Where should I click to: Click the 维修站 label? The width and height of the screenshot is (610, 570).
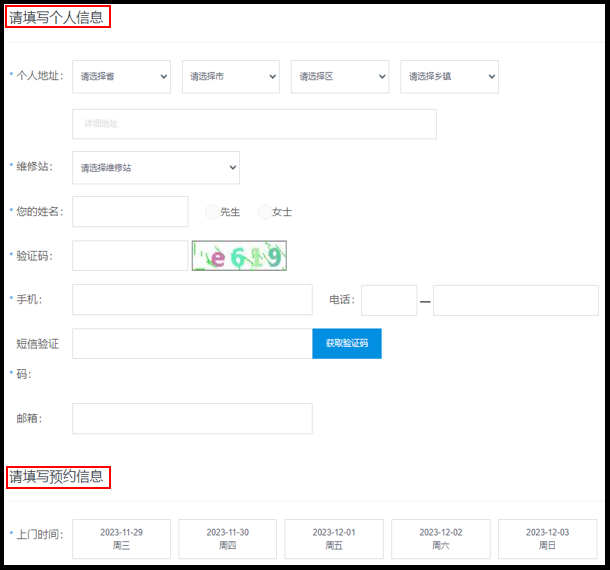[34, 167]
